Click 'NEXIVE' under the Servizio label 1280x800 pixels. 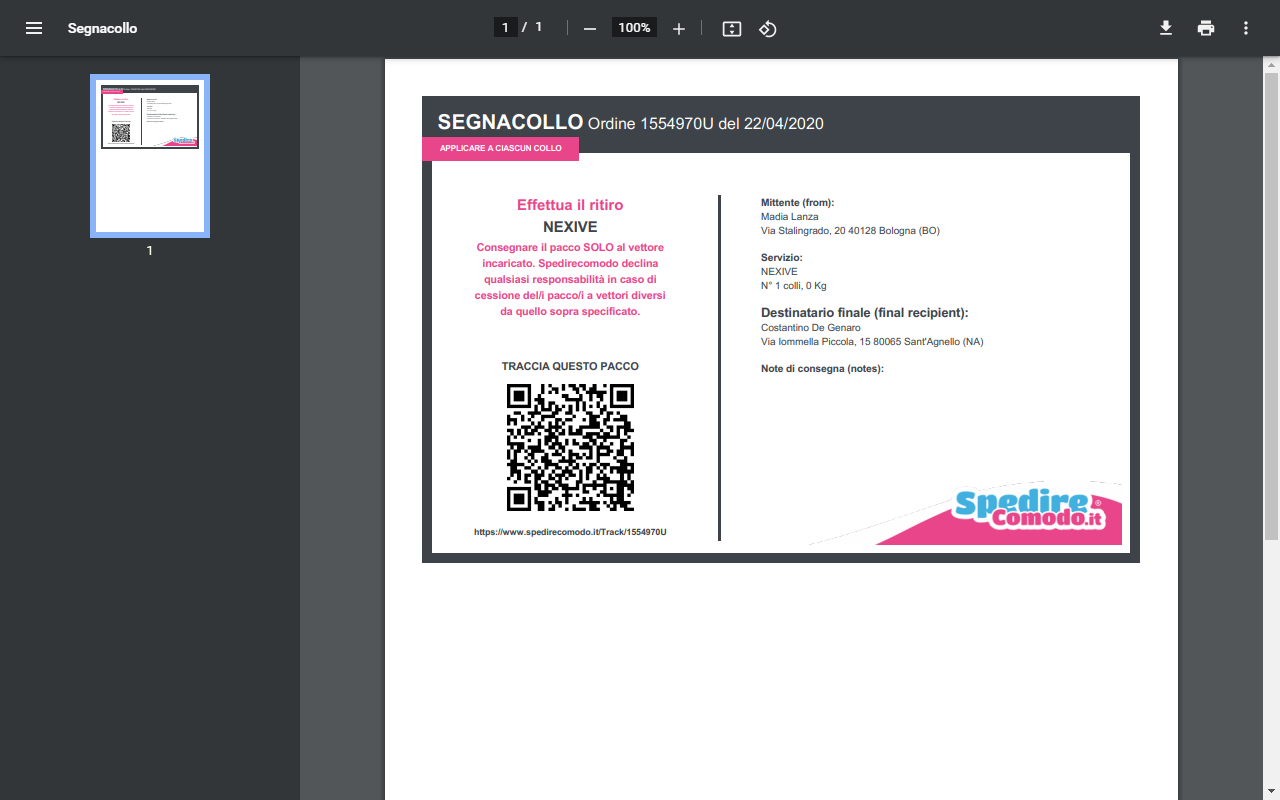779,272
